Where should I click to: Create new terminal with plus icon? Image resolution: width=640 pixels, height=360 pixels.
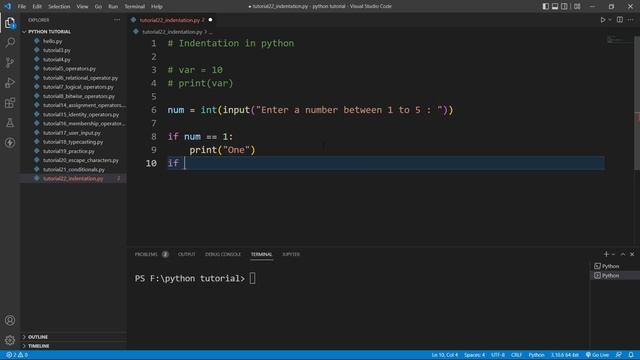(x=606, y=254)
